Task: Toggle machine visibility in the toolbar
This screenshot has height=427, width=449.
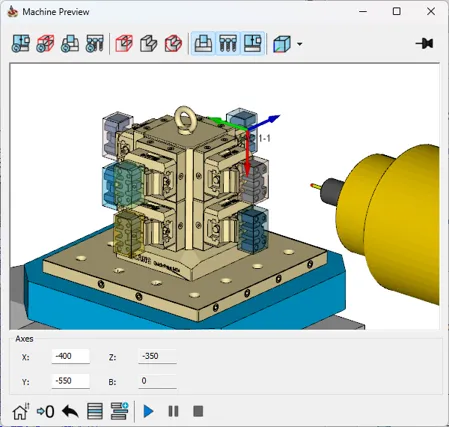Action: (252, 43)
